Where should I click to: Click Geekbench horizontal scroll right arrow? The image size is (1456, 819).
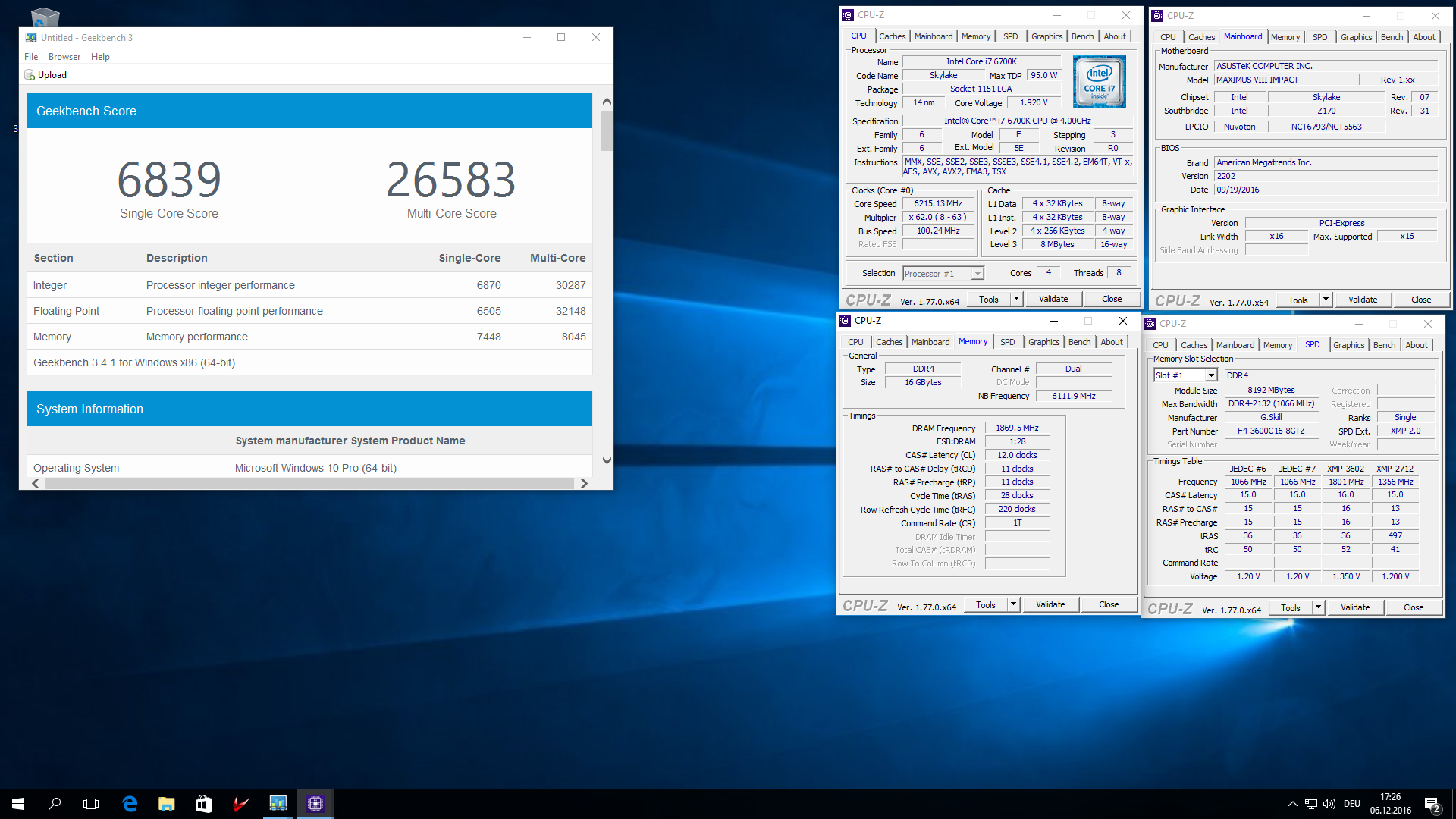pos(584,483)
